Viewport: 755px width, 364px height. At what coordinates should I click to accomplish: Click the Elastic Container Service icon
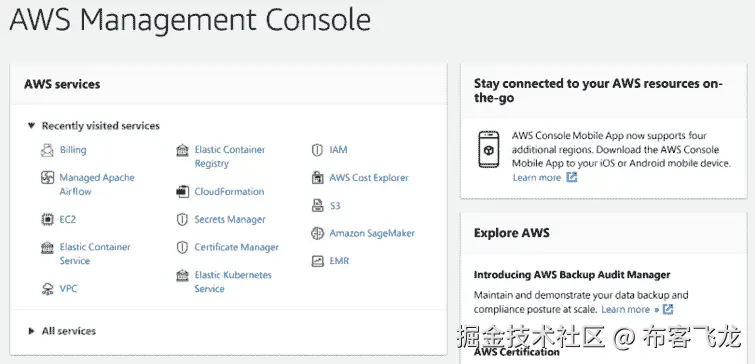(x=47, y=247)
